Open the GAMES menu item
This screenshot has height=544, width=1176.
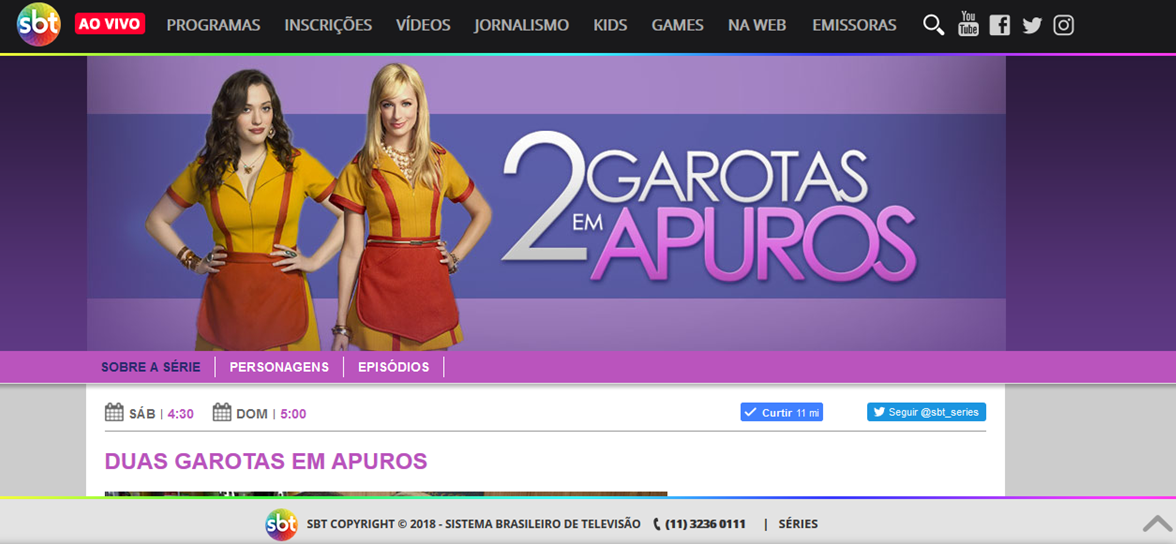677,26
